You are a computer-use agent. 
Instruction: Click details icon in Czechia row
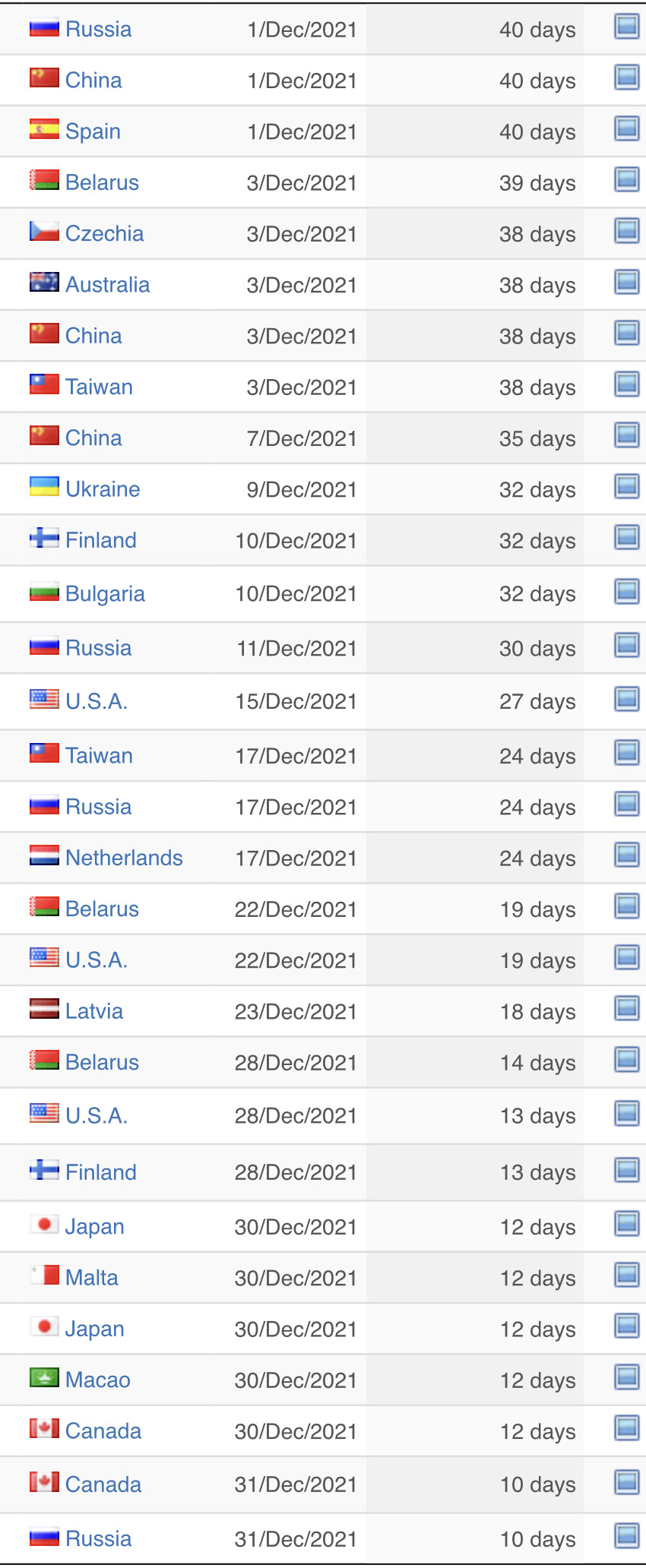pos(626,231)
